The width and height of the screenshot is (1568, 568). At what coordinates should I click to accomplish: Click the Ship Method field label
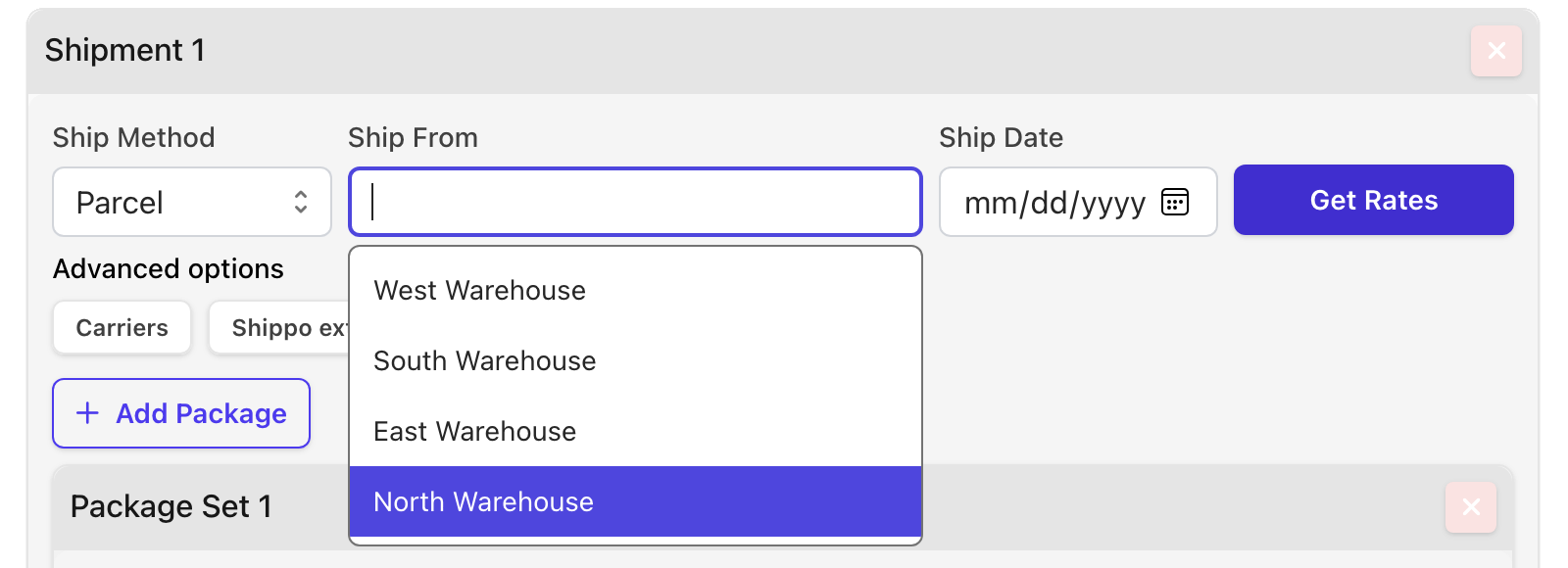pyautogui.click(x=133, y=138)
